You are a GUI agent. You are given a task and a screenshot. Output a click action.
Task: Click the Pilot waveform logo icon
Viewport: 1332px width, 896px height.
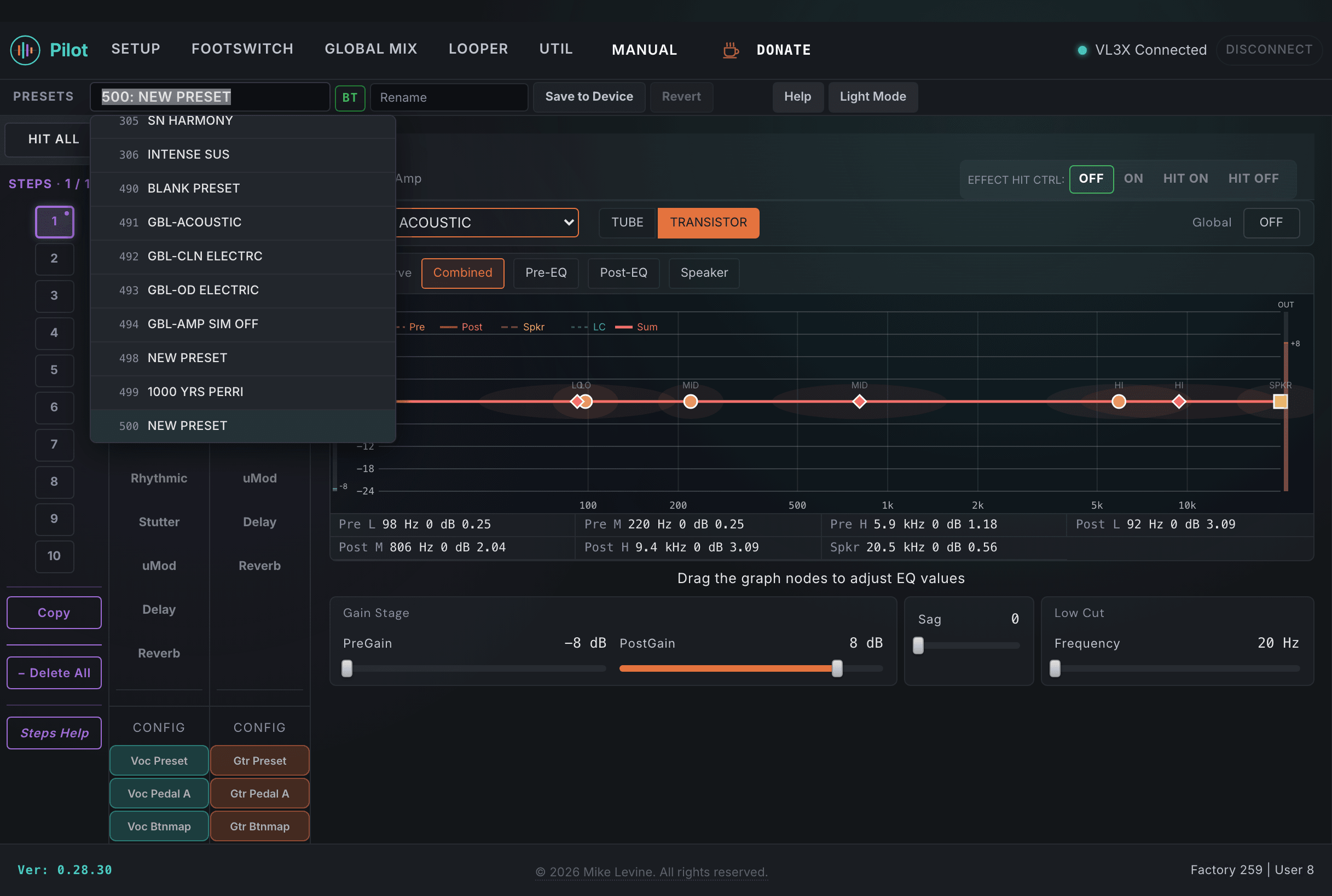click(25, 50)
